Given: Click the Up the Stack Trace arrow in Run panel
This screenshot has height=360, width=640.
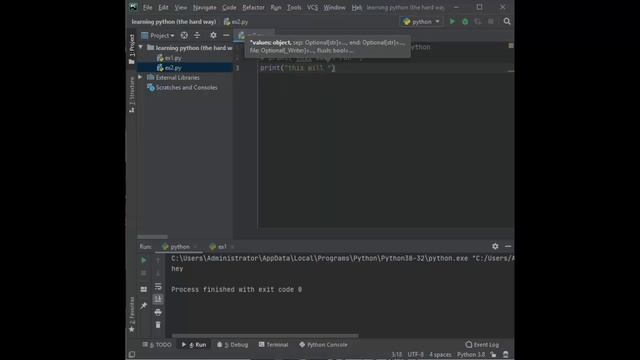Looking at the screenshot, I should [158, 260].
